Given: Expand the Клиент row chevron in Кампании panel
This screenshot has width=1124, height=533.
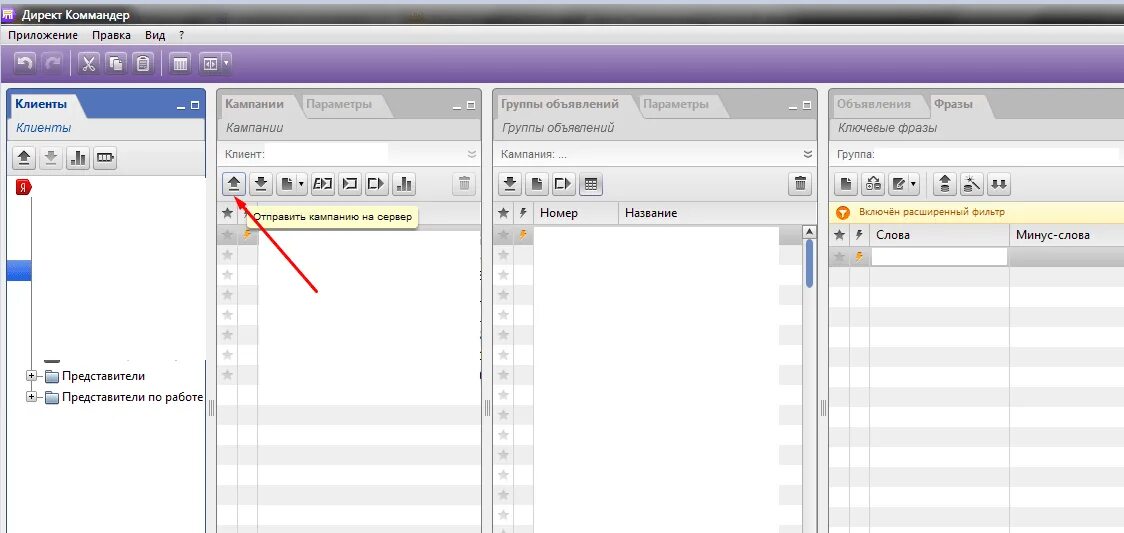Looking at the screenshot, I should coord(472,154).
